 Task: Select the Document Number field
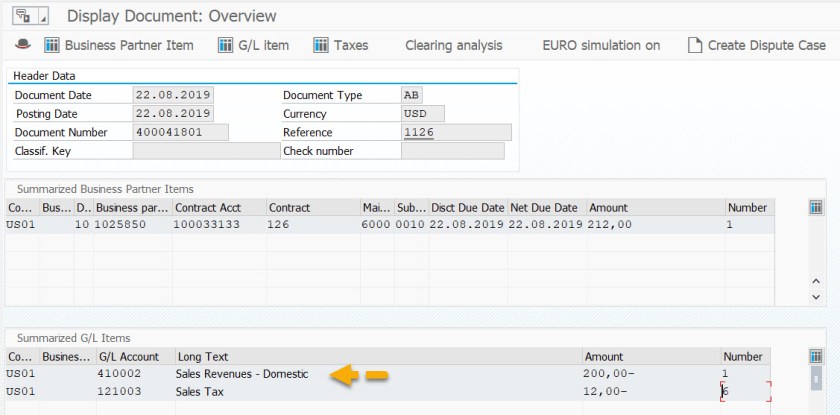tap(180, 132)
